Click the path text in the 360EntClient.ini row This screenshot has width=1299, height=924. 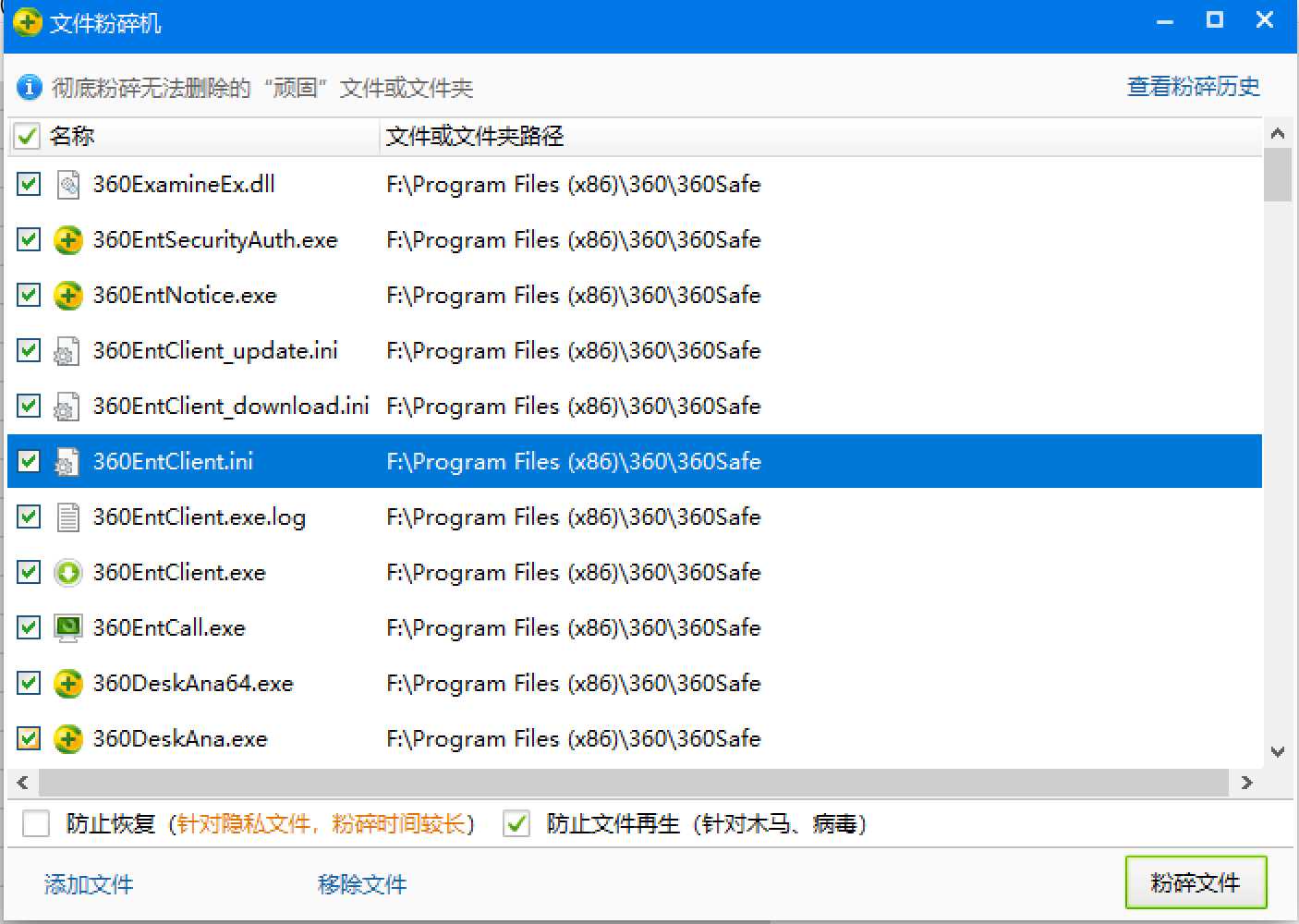click(574, 462)
